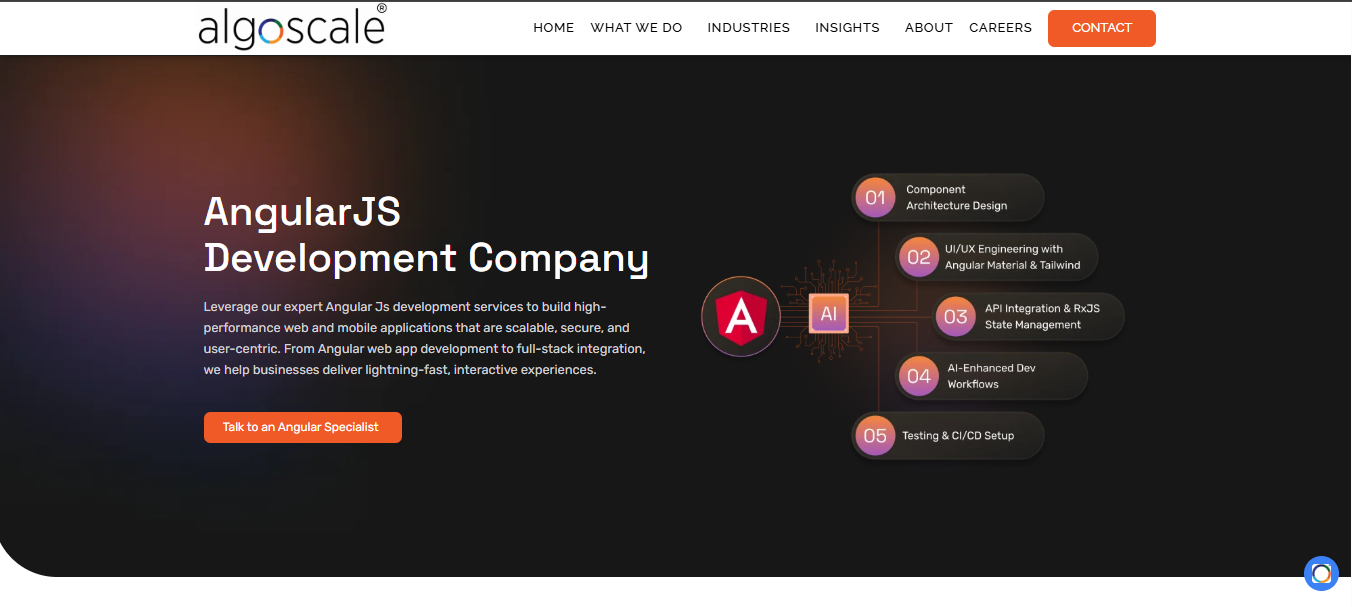
Task: Open the chat widget bubble icon
Action: tap(1321, 573)
